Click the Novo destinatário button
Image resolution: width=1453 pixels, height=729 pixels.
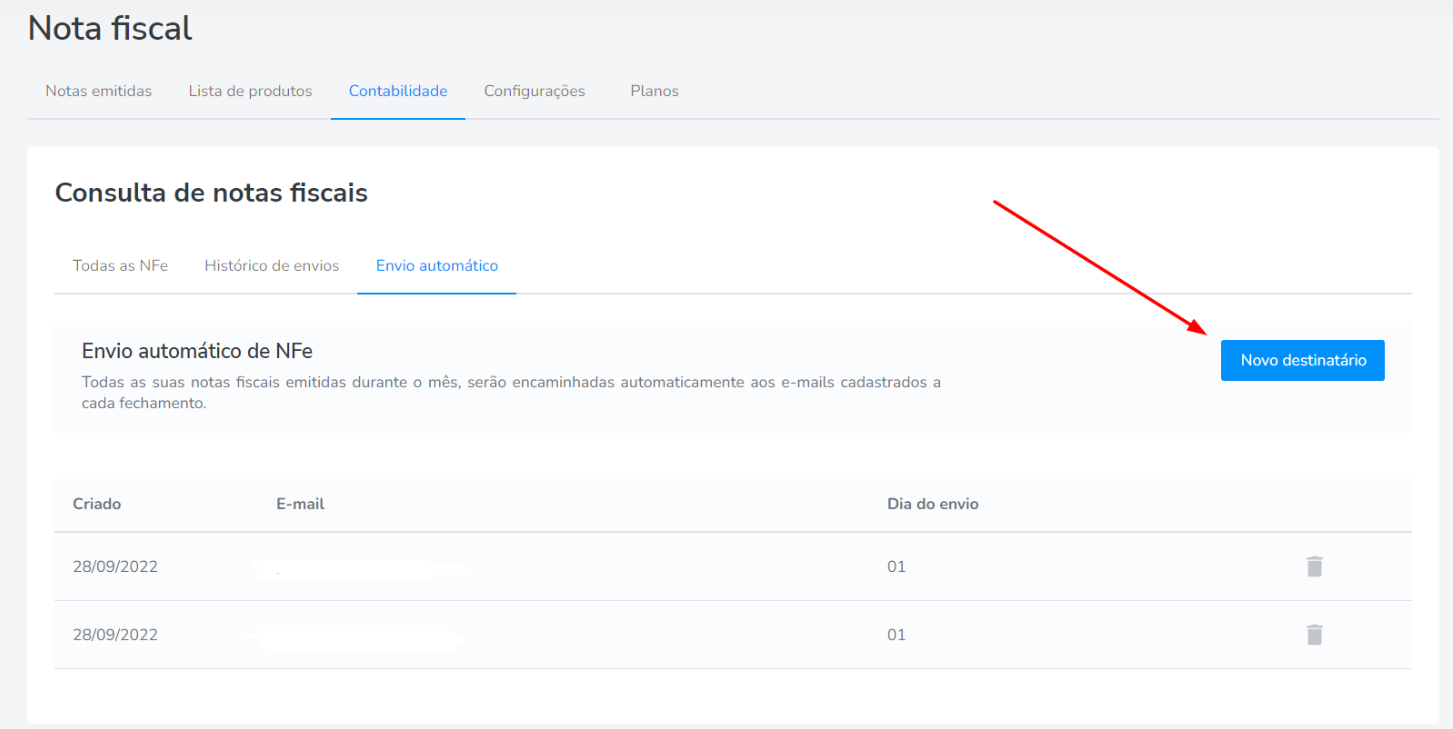(x=1303, y=360)
